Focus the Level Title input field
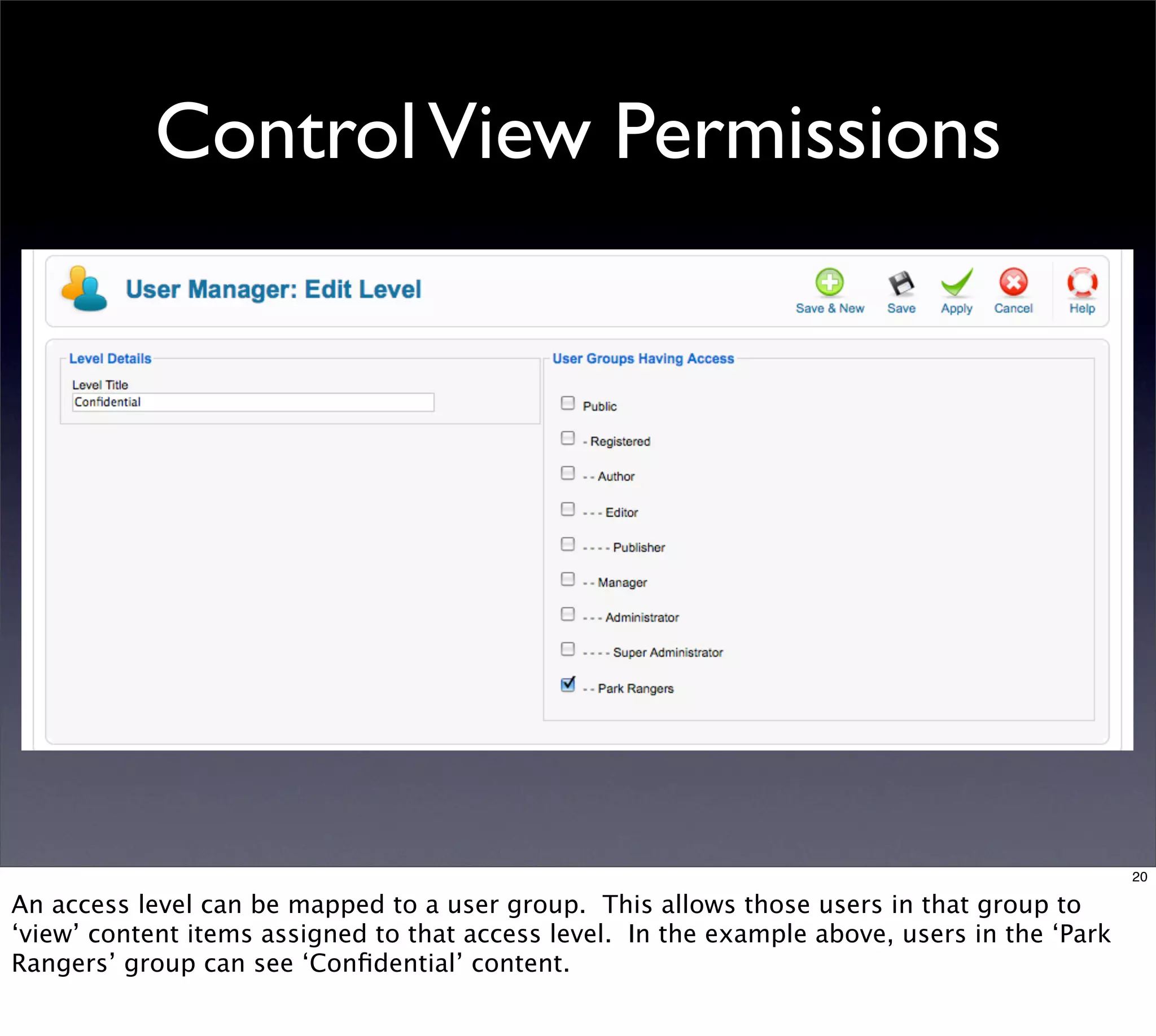 (x=253, y=402)
